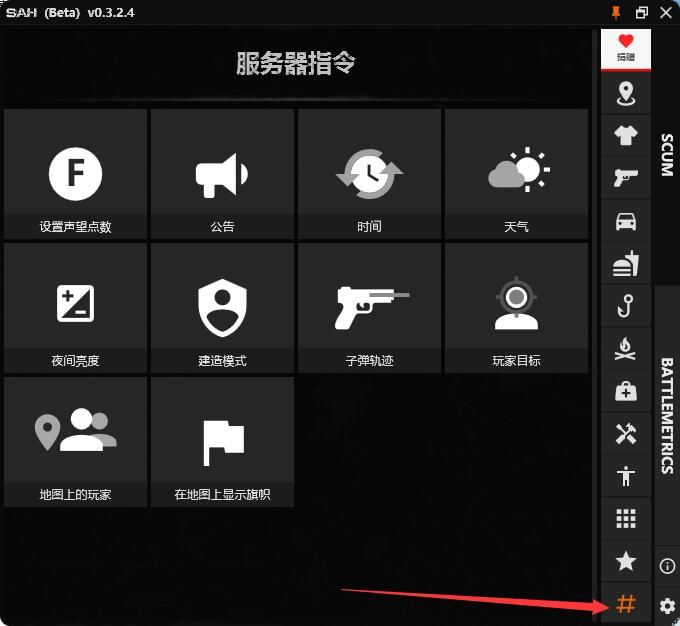Screen dimensions: 680x626
Task: Select the car vehicles sidebar icon
Action: click(626, 221)
